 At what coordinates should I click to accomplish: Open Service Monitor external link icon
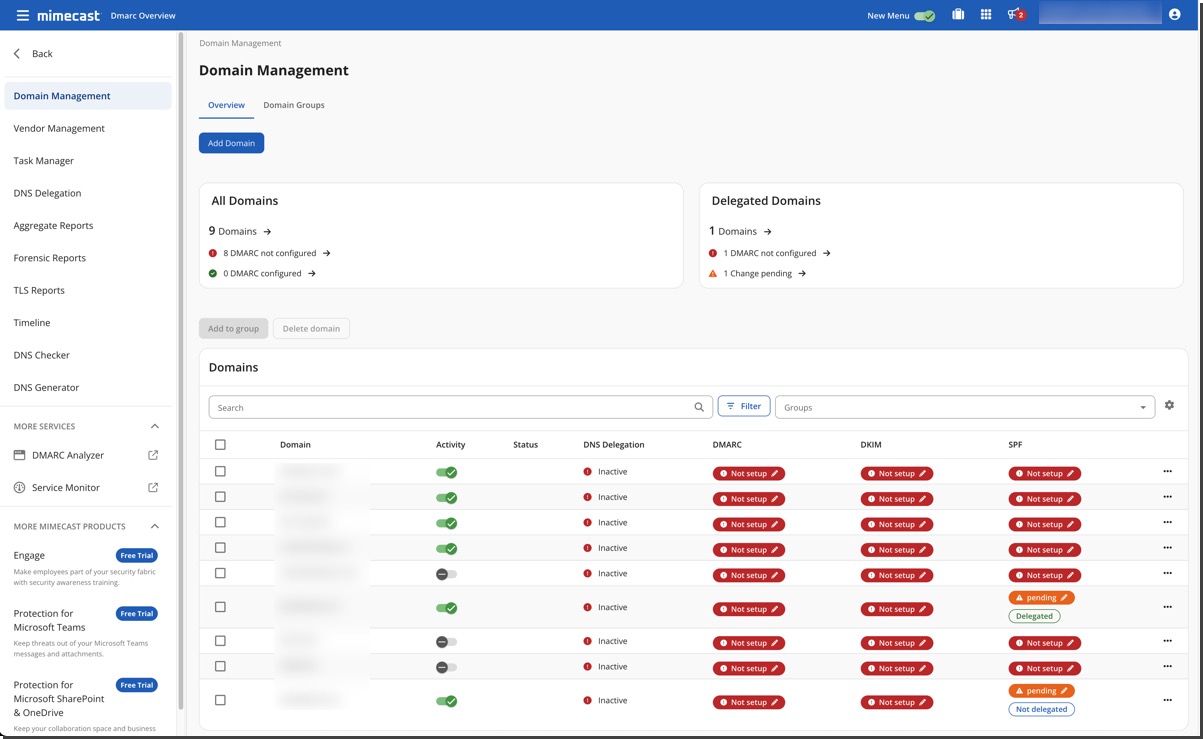click(153, 487)
